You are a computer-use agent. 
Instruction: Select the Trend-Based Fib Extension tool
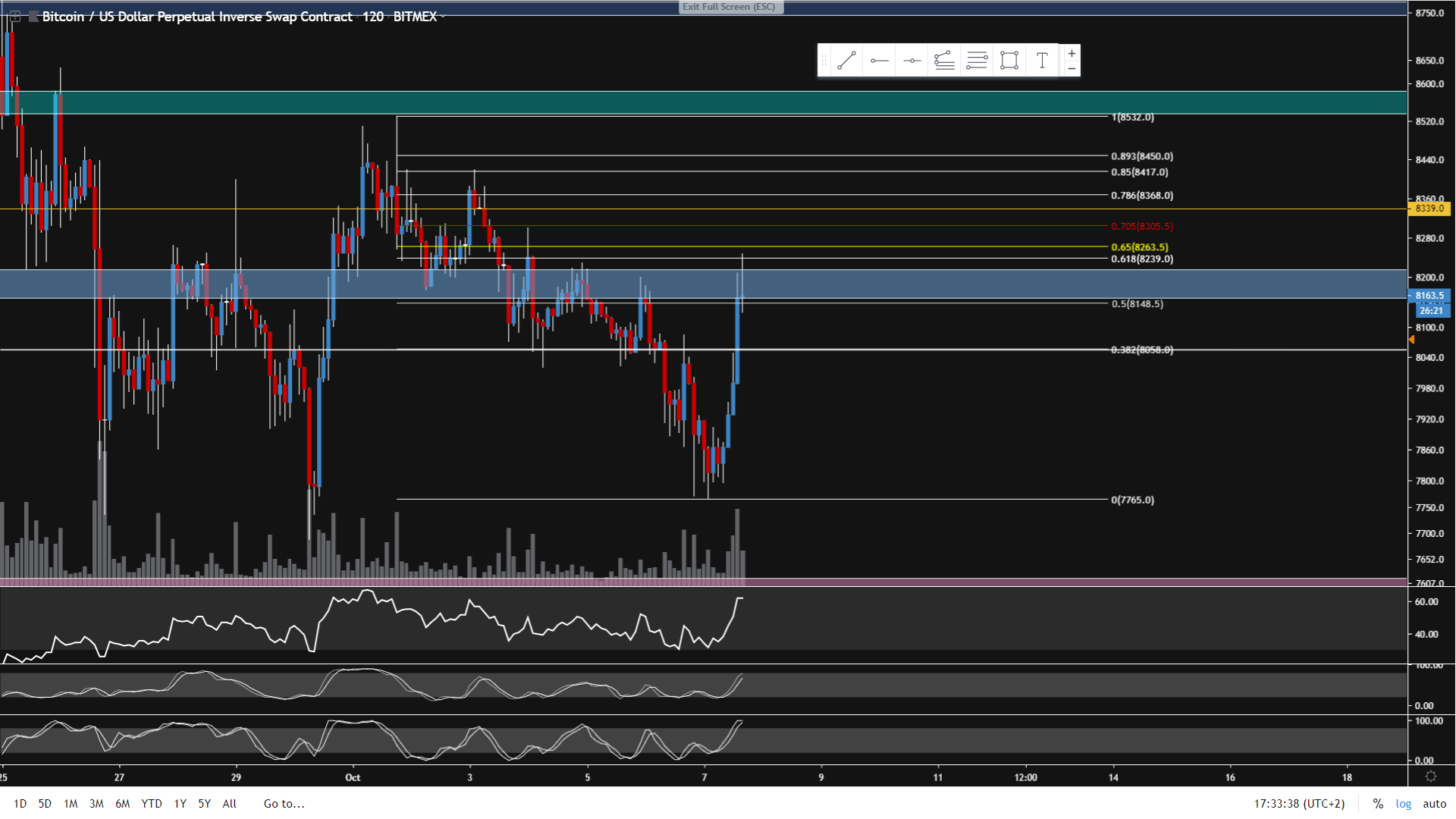944,61
